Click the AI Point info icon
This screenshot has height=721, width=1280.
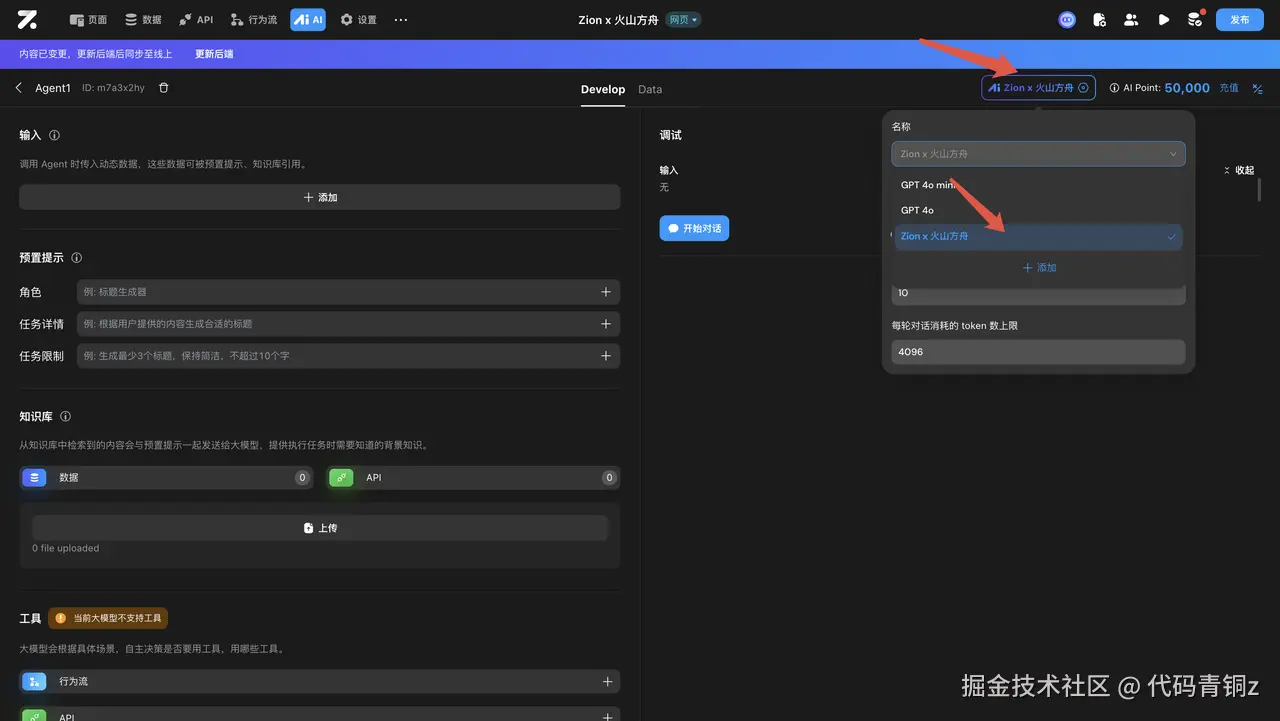click(1115, 88)
